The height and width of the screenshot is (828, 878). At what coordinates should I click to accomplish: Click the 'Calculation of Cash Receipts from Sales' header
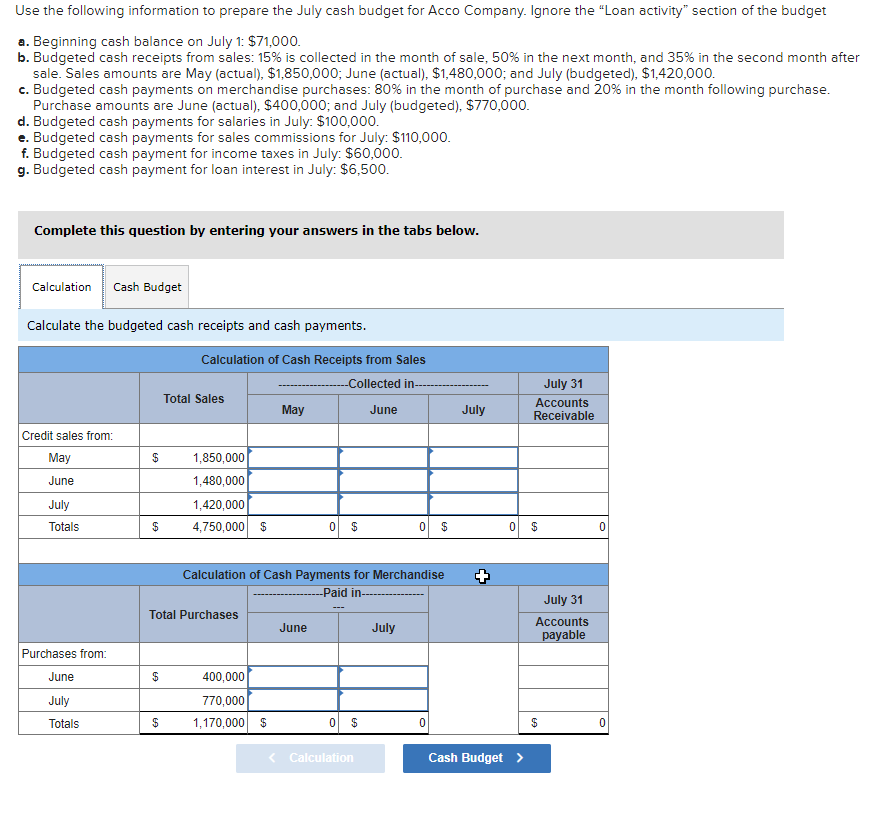tap(314, 359)
